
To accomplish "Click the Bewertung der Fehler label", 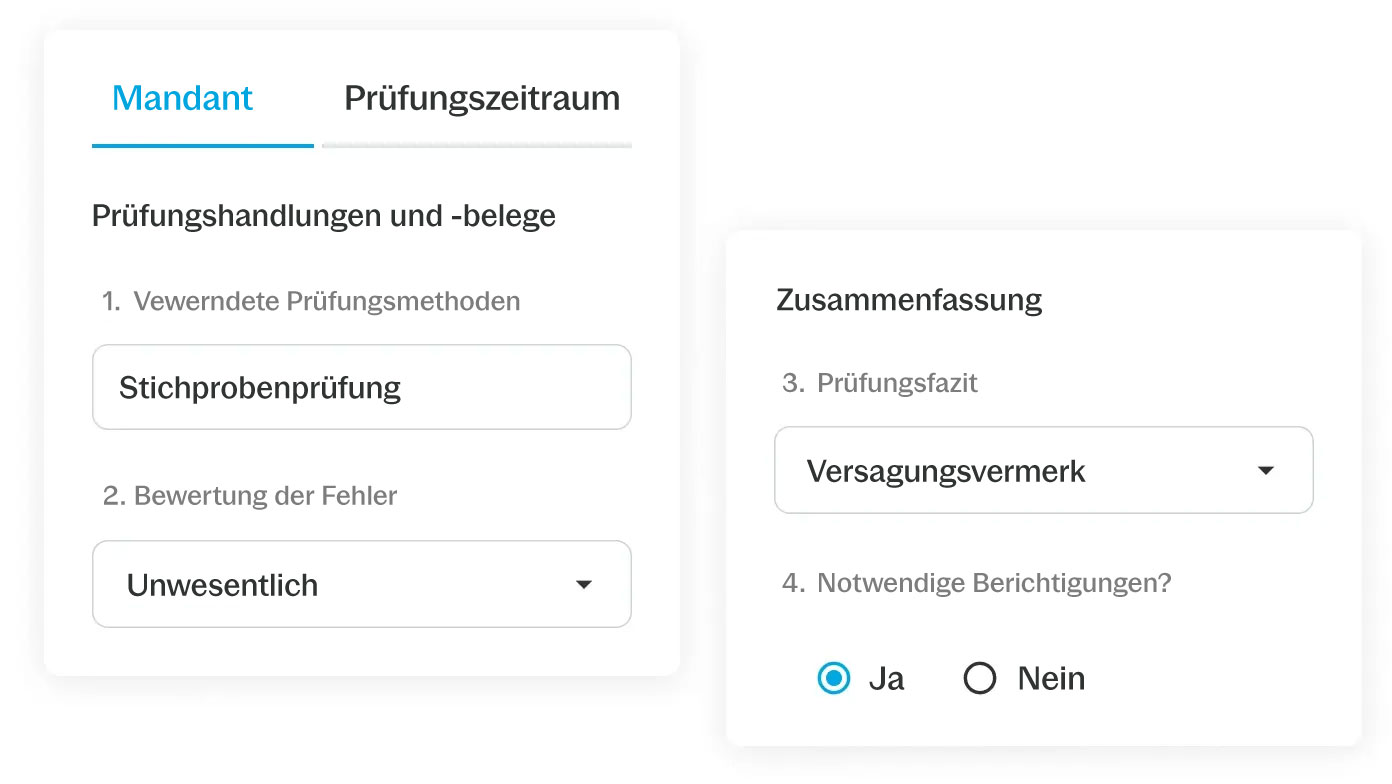I will pos(265,496).
